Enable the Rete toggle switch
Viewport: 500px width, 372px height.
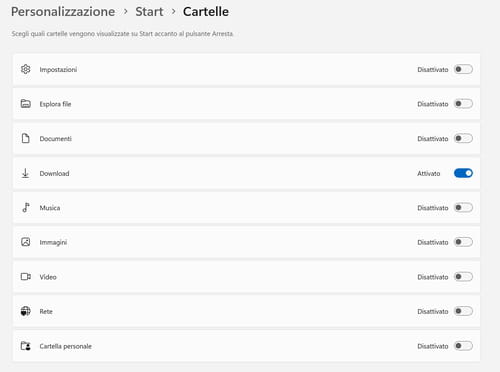(463, 311)
